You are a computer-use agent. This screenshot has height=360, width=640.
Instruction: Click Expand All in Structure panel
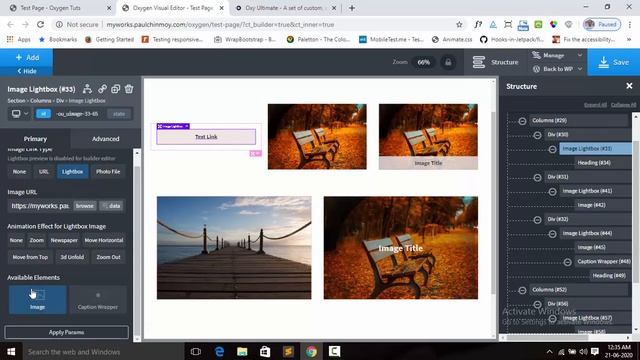(595, 105)
